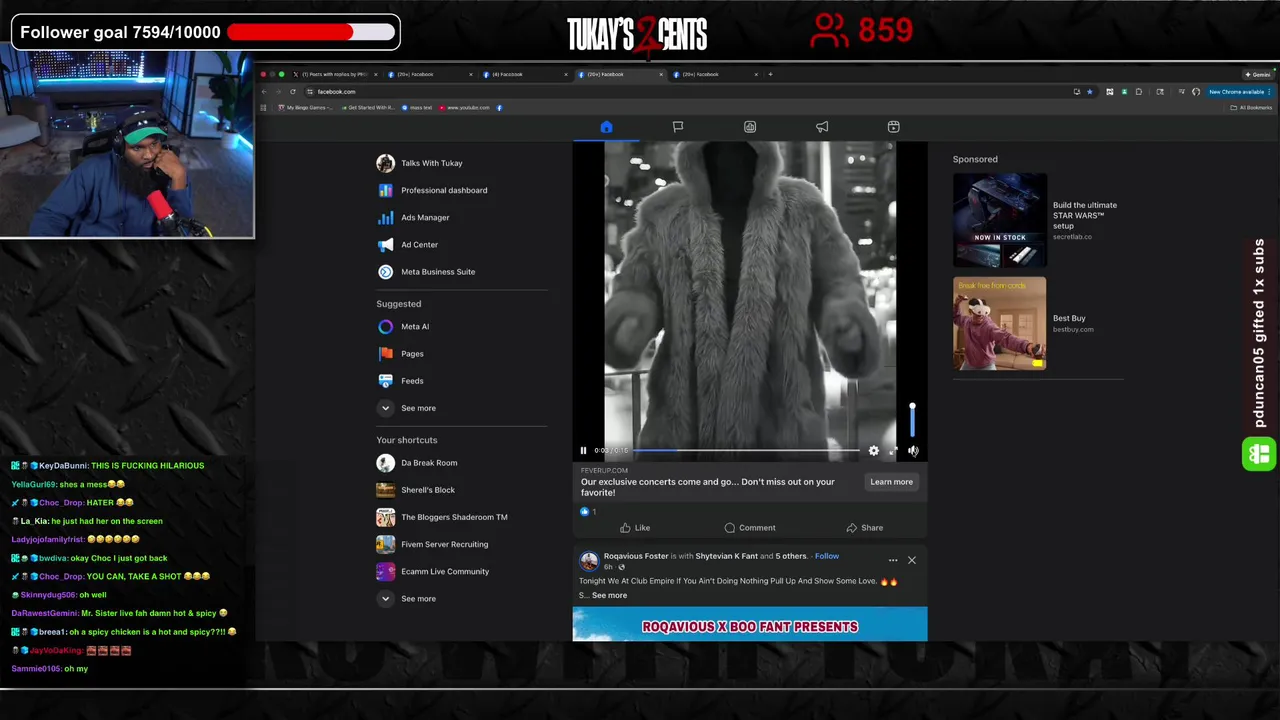Click the Meta AI ring icon
The image size is (1280, 720).
385,326
